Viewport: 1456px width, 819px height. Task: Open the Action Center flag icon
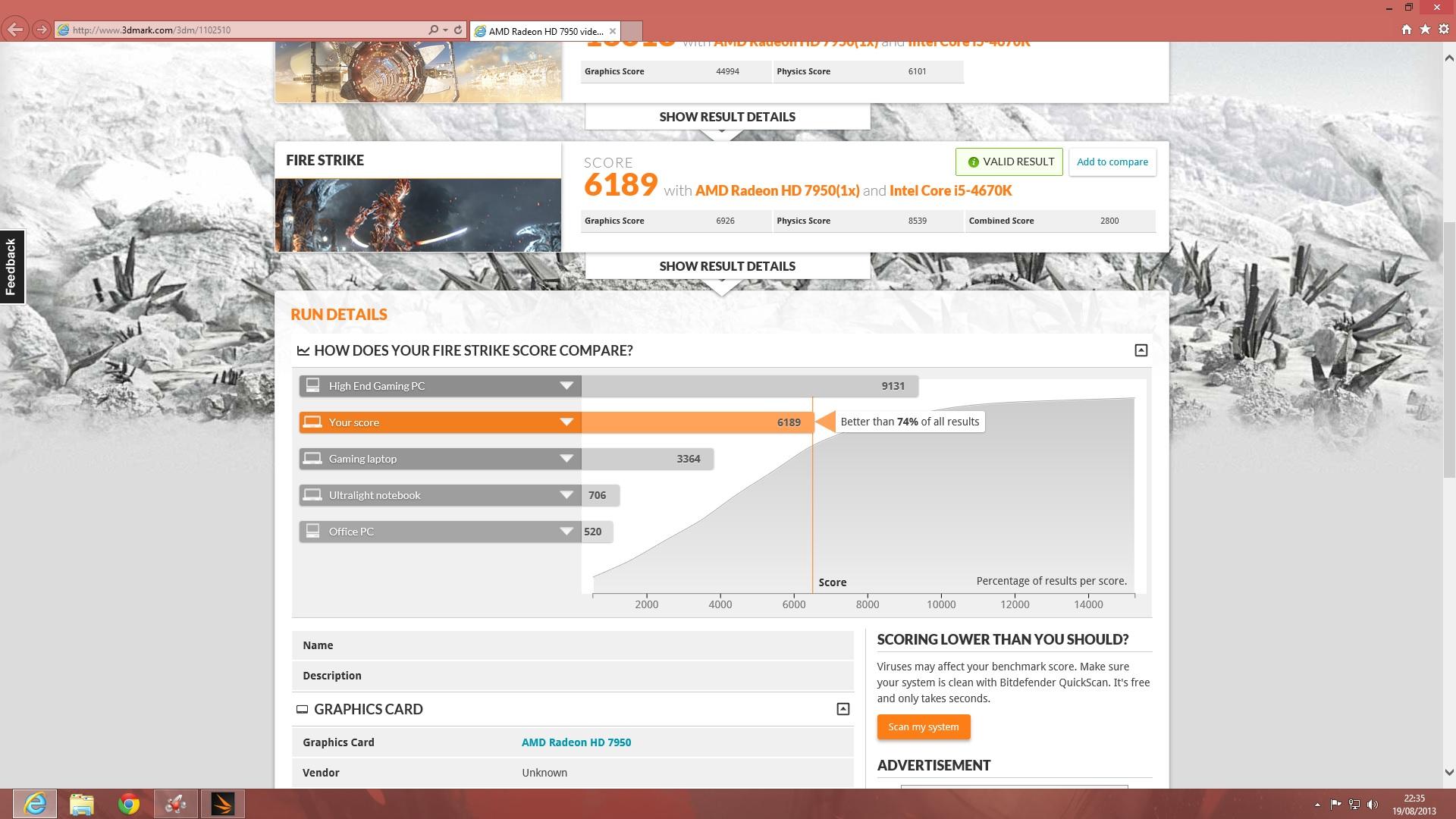tap(1335, 805)
